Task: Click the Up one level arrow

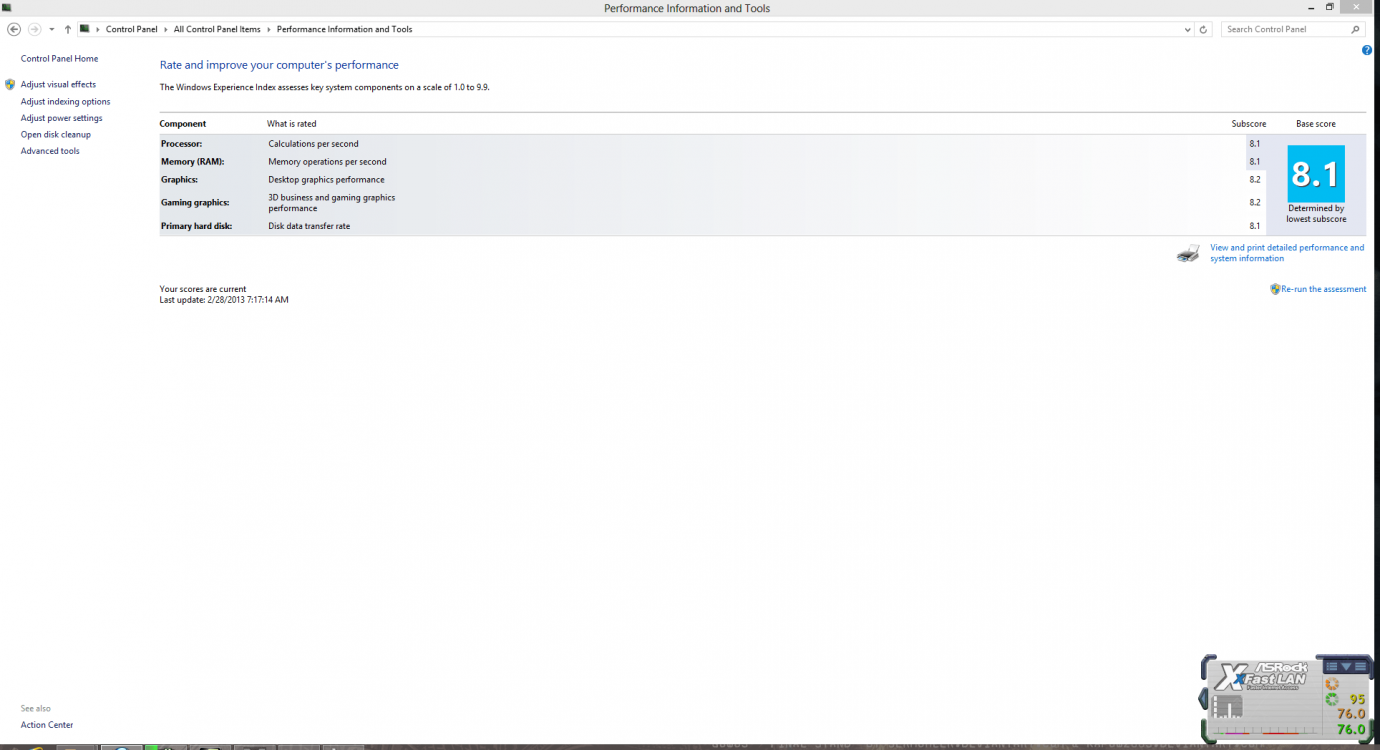Action: coord(67,29)
